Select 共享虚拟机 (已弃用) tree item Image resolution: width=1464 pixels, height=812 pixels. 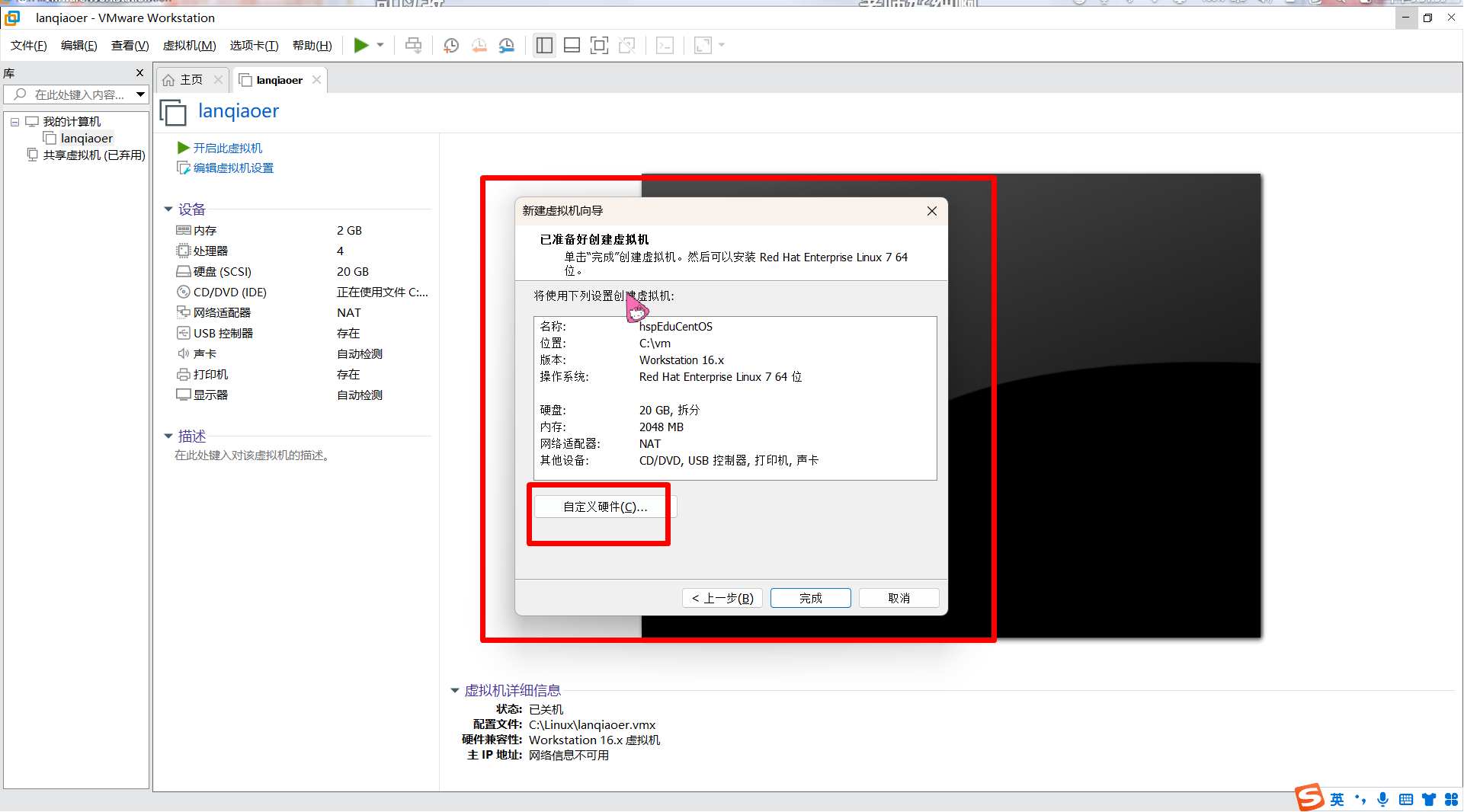(x=94, y=155)
